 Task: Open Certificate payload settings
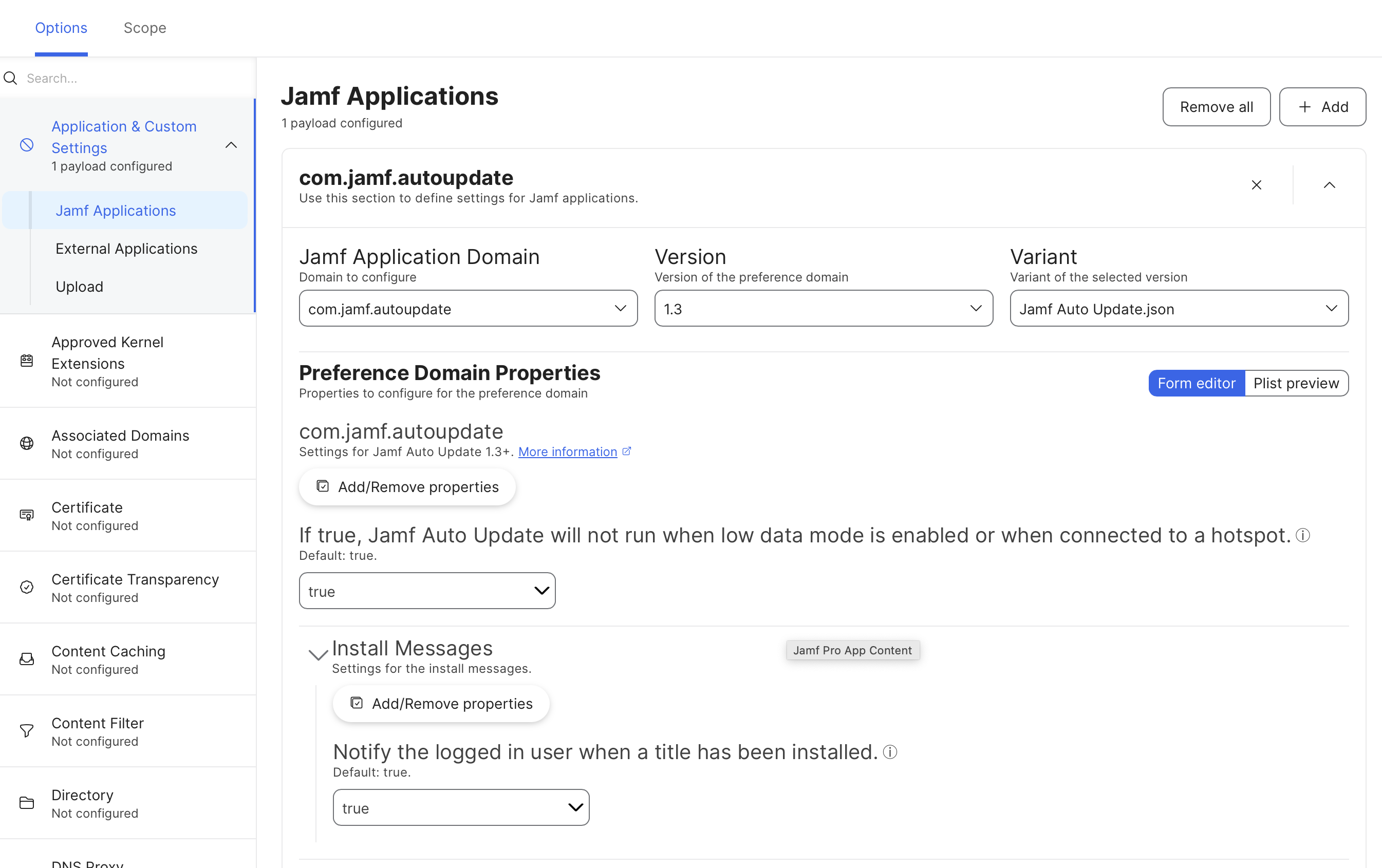pyautogui.click(x=127, y=515)
